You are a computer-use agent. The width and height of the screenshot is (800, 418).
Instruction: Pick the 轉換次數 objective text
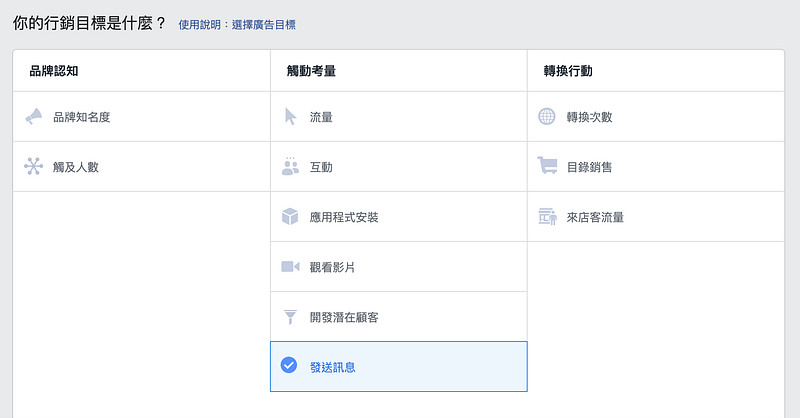tap(589, 117)
